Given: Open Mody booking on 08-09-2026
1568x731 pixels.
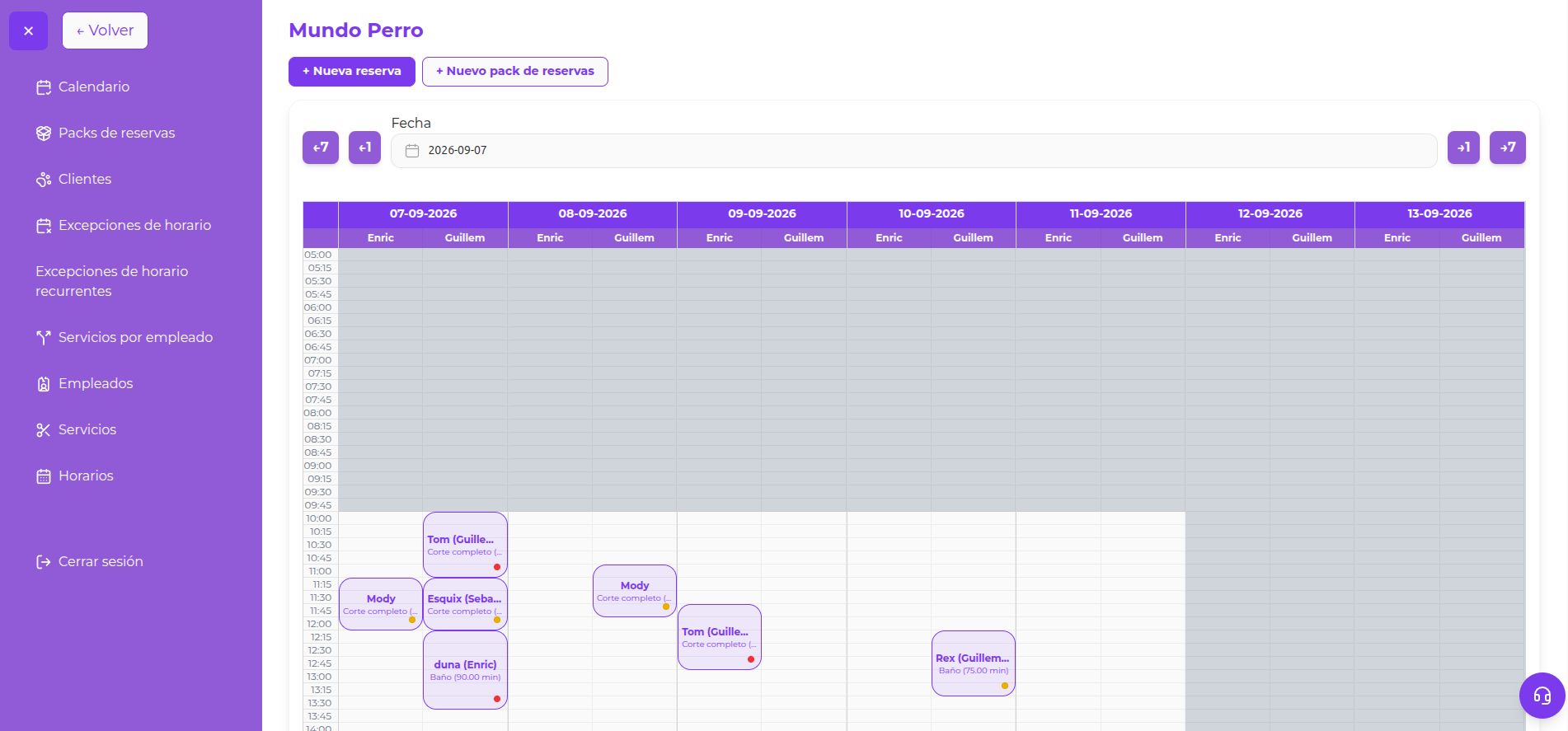Looking at the screenshot, I should tap(635, 591).
